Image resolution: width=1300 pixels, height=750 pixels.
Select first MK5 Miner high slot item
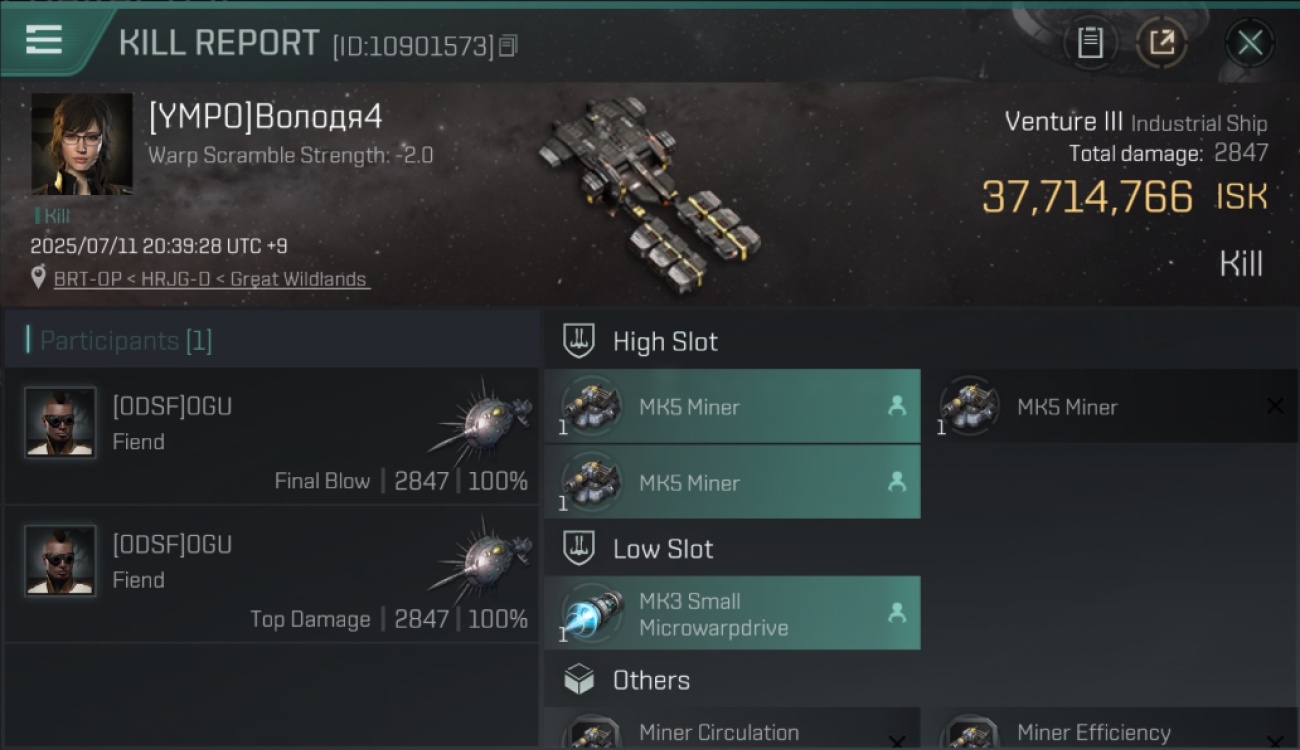click(732, 407)
